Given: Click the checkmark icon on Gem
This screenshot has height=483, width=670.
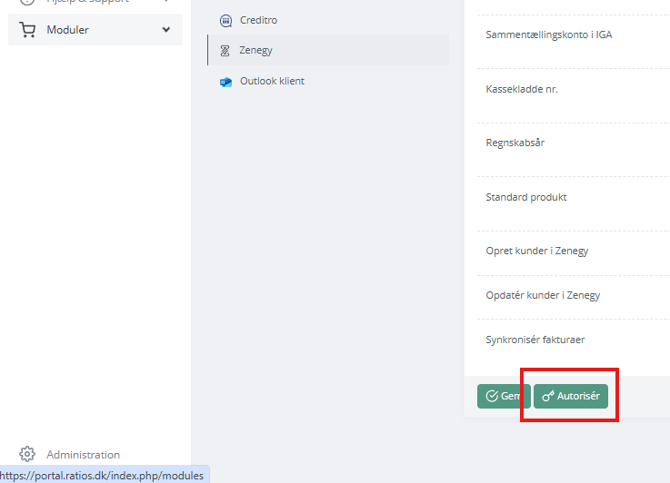Looking at the screenshot, I should point(491,396).
